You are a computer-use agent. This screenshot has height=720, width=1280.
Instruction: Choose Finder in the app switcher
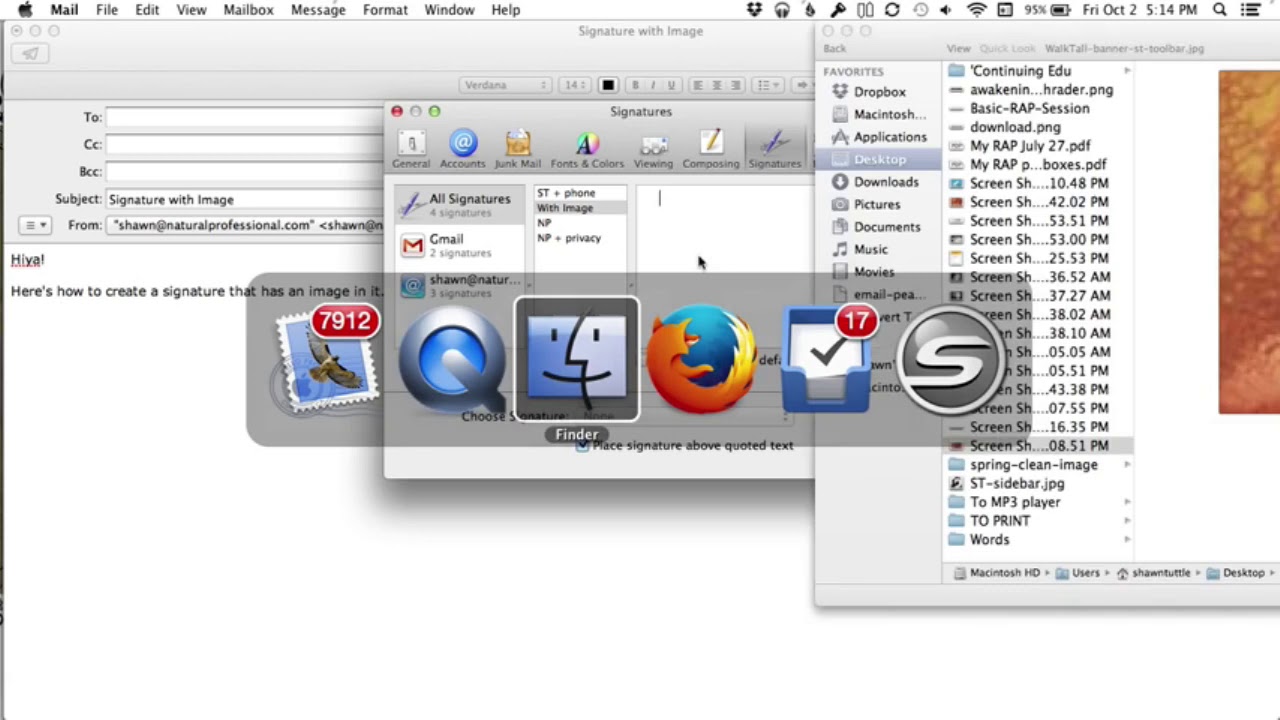577,360
